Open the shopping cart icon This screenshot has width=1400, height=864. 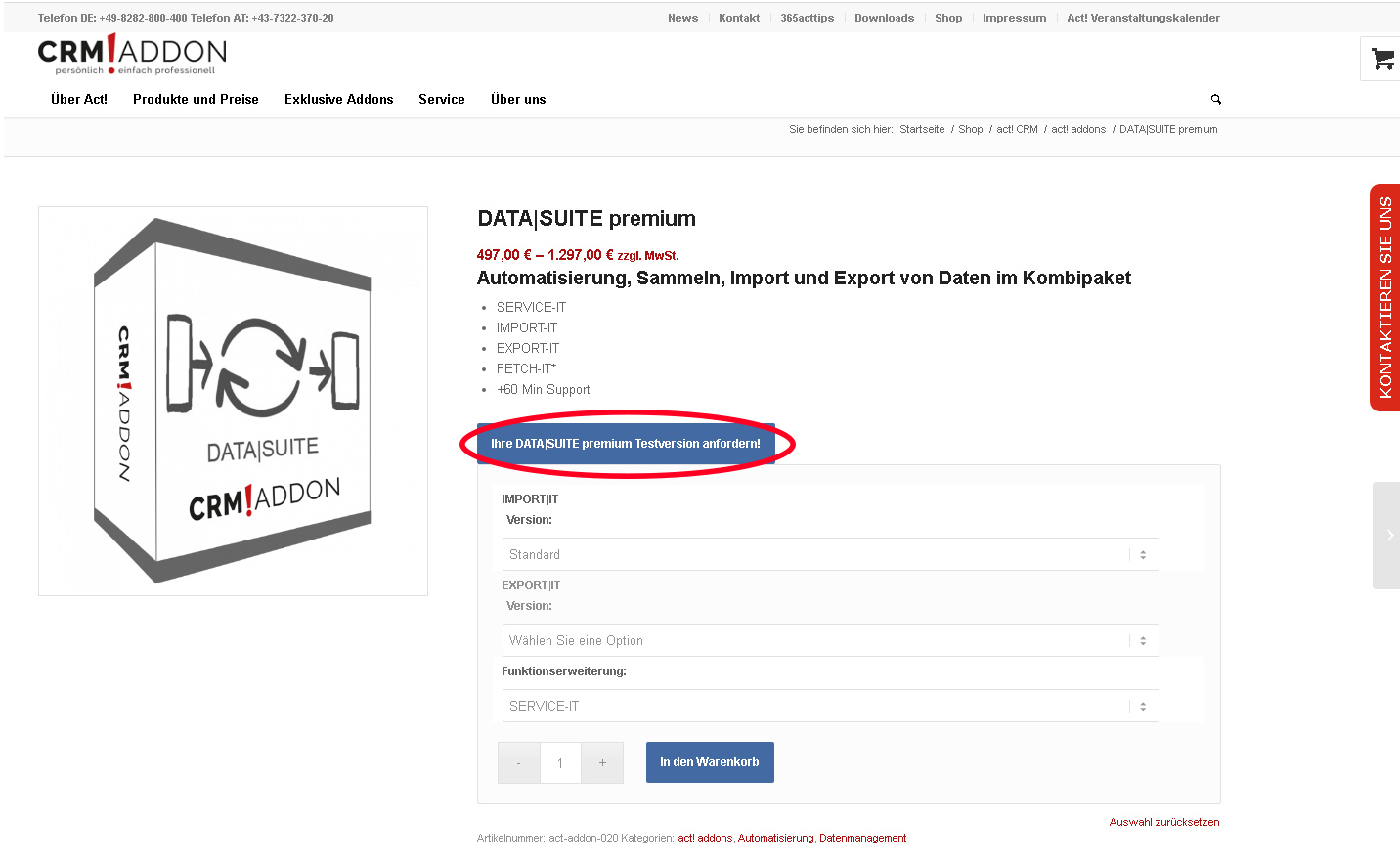[x=1382, y=59]
